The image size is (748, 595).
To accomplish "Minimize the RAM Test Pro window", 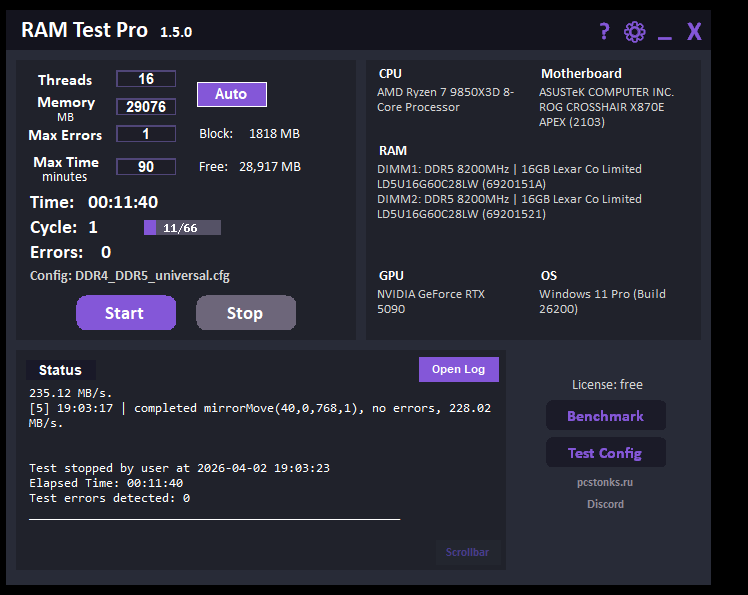I will click(x=665, y=37).
